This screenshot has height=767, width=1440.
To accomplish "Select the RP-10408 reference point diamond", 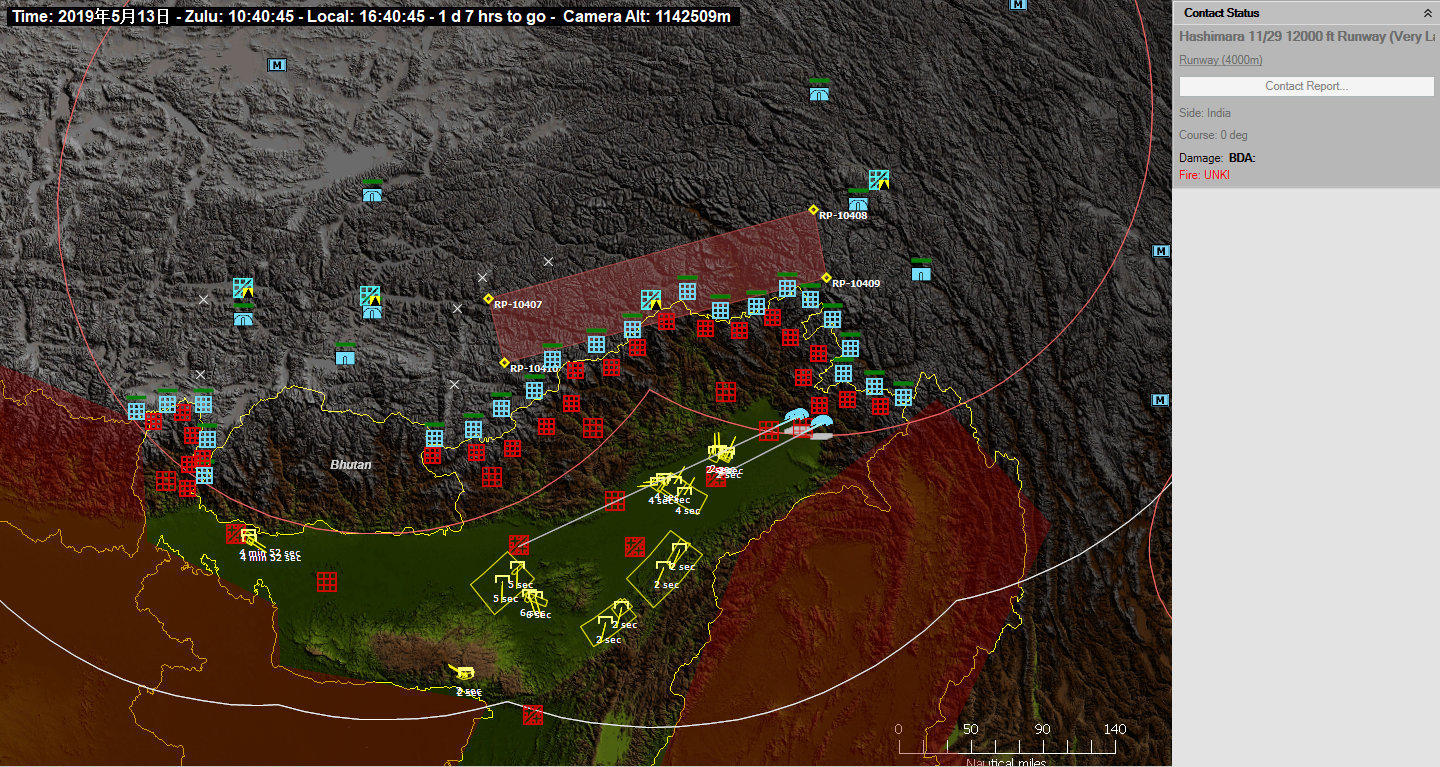I will coord(813,210).
